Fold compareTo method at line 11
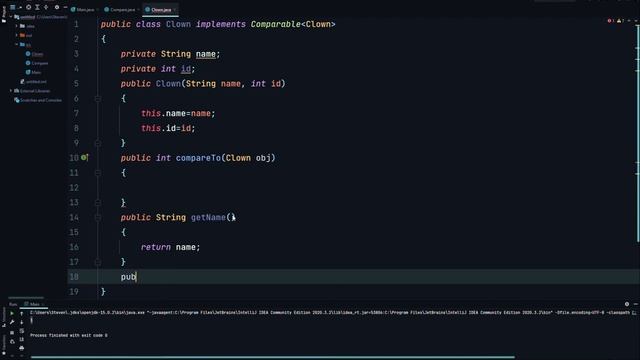This screenshot has width=640, height=360. [98, 173]
